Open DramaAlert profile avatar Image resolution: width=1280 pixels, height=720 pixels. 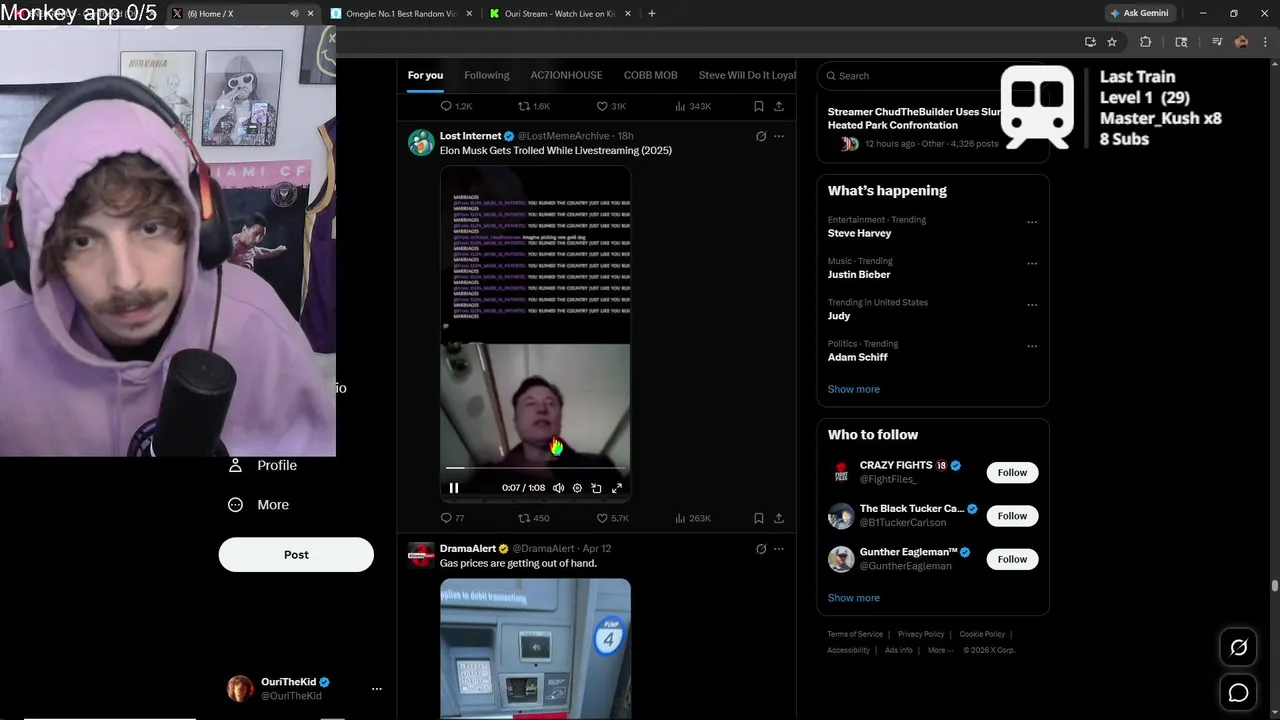pyautogui.click(x=421, y=555)
